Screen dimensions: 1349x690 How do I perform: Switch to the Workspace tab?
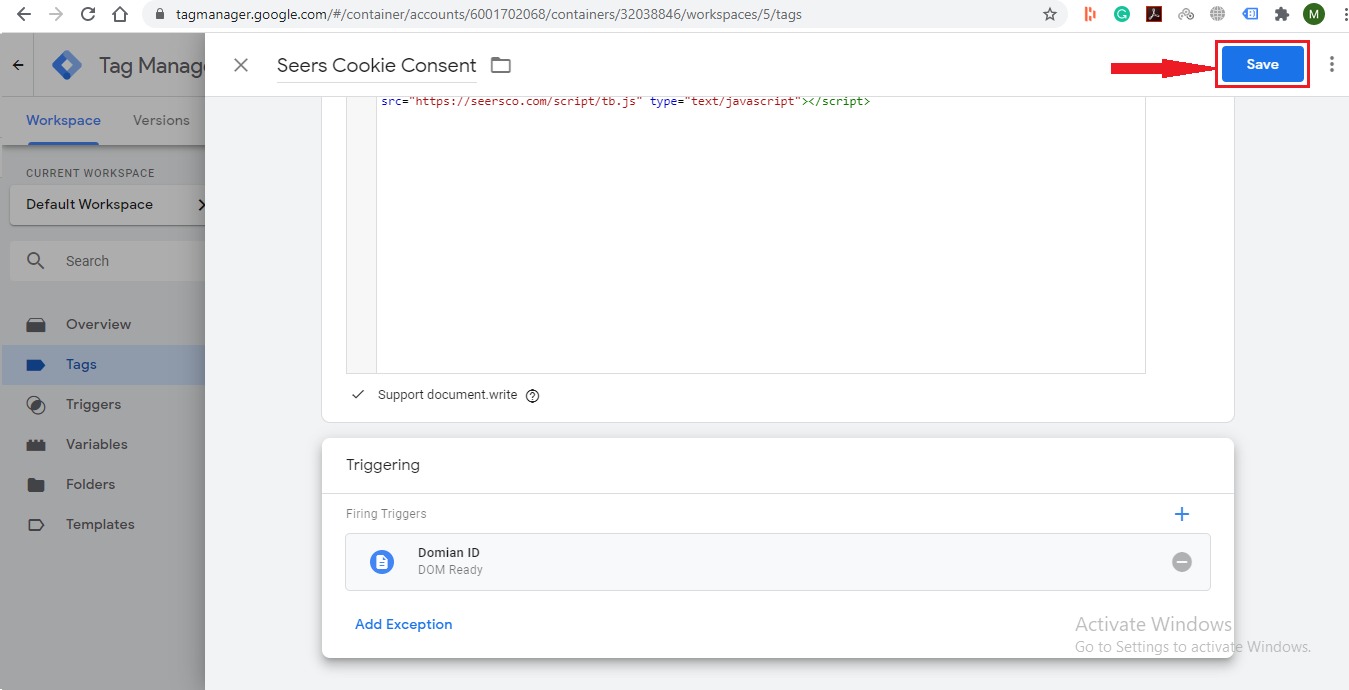[x=63, y=120]
